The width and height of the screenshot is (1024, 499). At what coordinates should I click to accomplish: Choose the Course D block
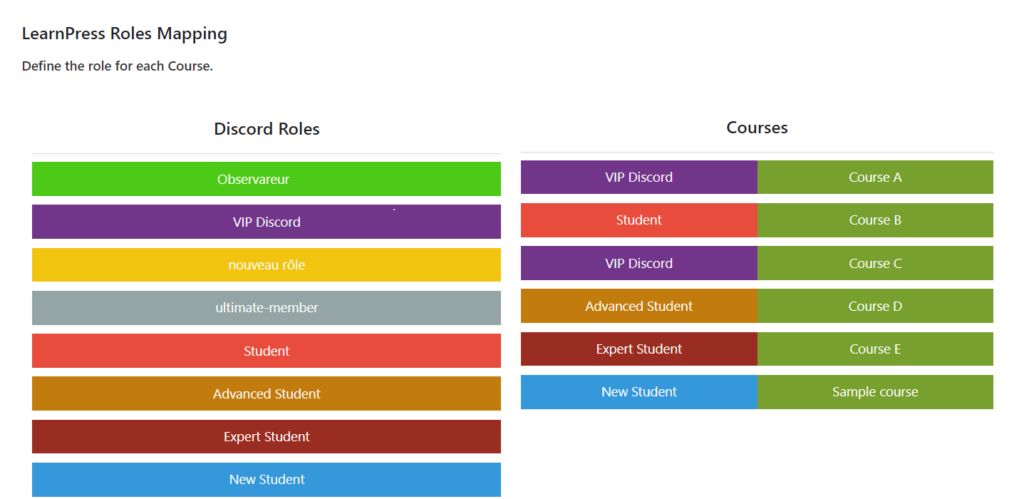[x=875, y=306]
